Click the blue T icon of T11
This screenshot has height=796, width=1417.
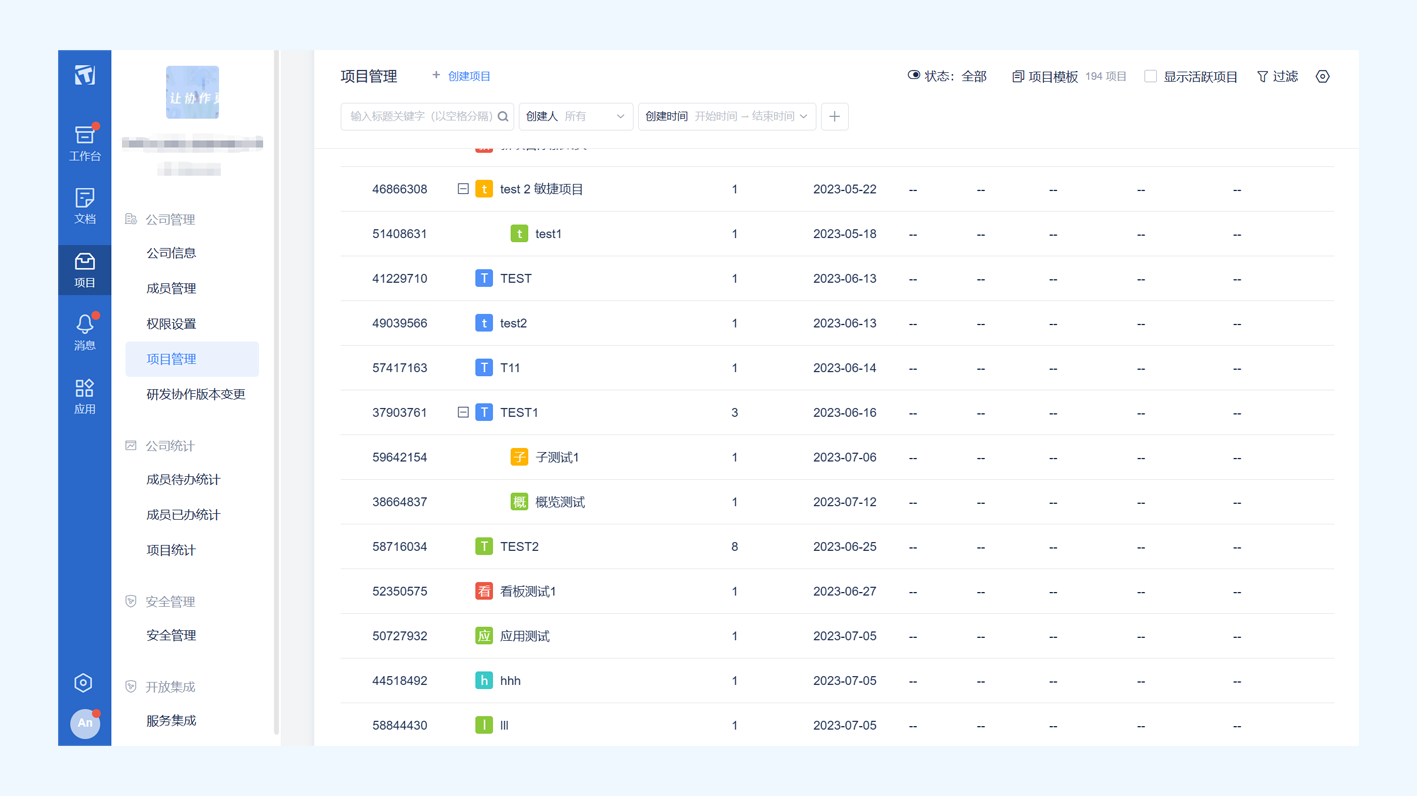484,368
